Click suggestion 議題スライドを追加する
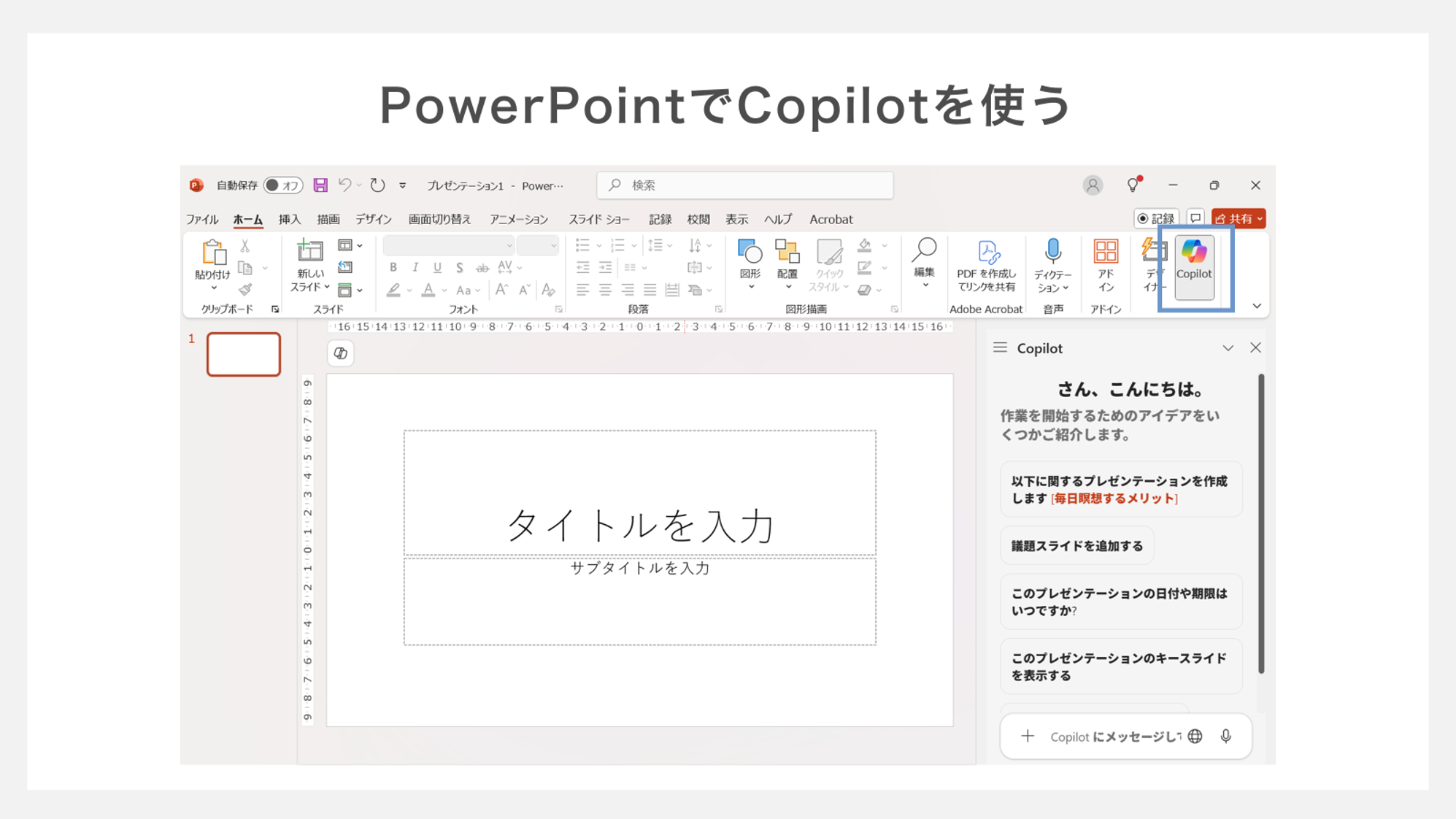The image size is (1456, 819). point(1077,546)
